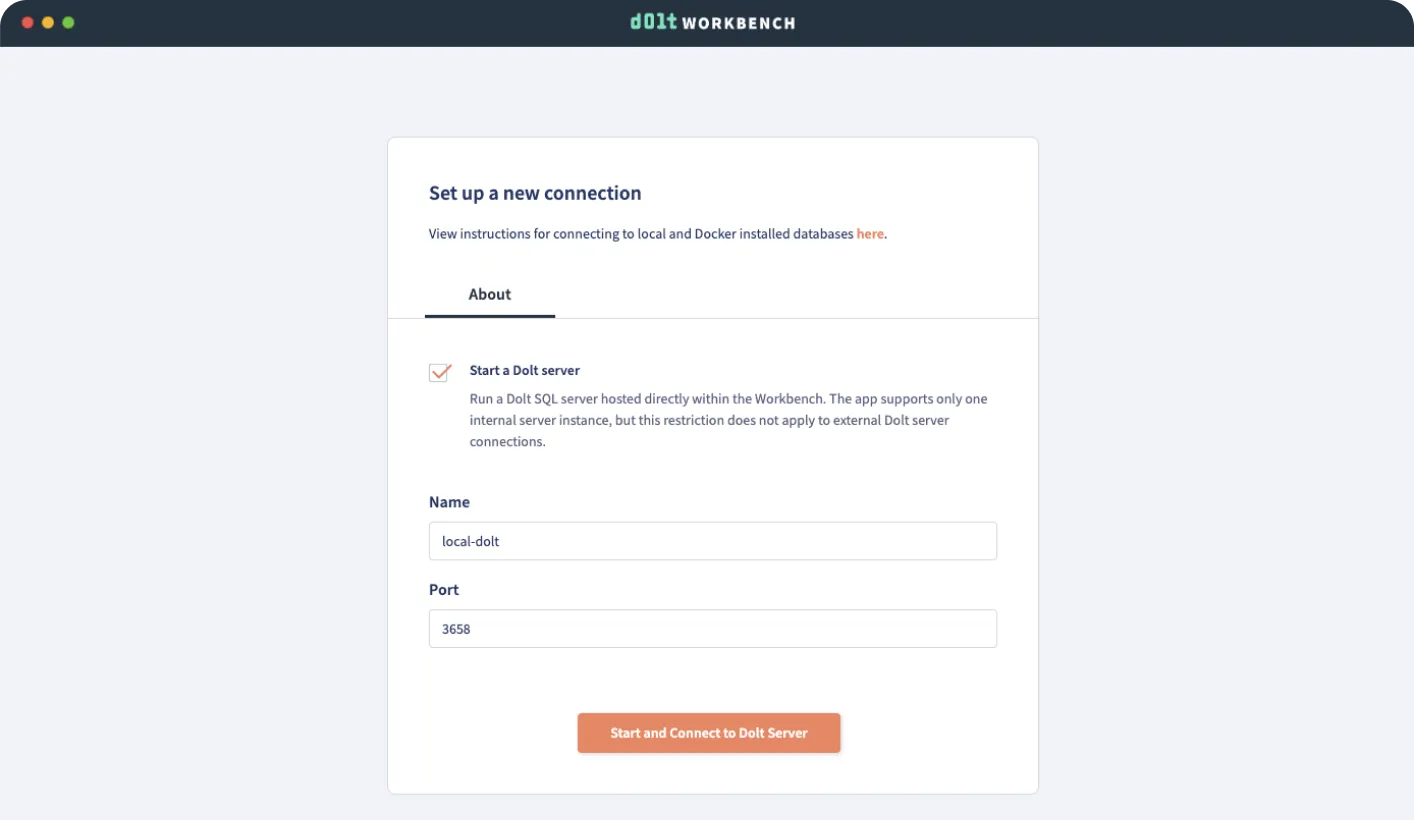Image resolution: width=1414 pixels, height=820 pixels.
Task: Close the window with the red button
Action: click(27, 22)
